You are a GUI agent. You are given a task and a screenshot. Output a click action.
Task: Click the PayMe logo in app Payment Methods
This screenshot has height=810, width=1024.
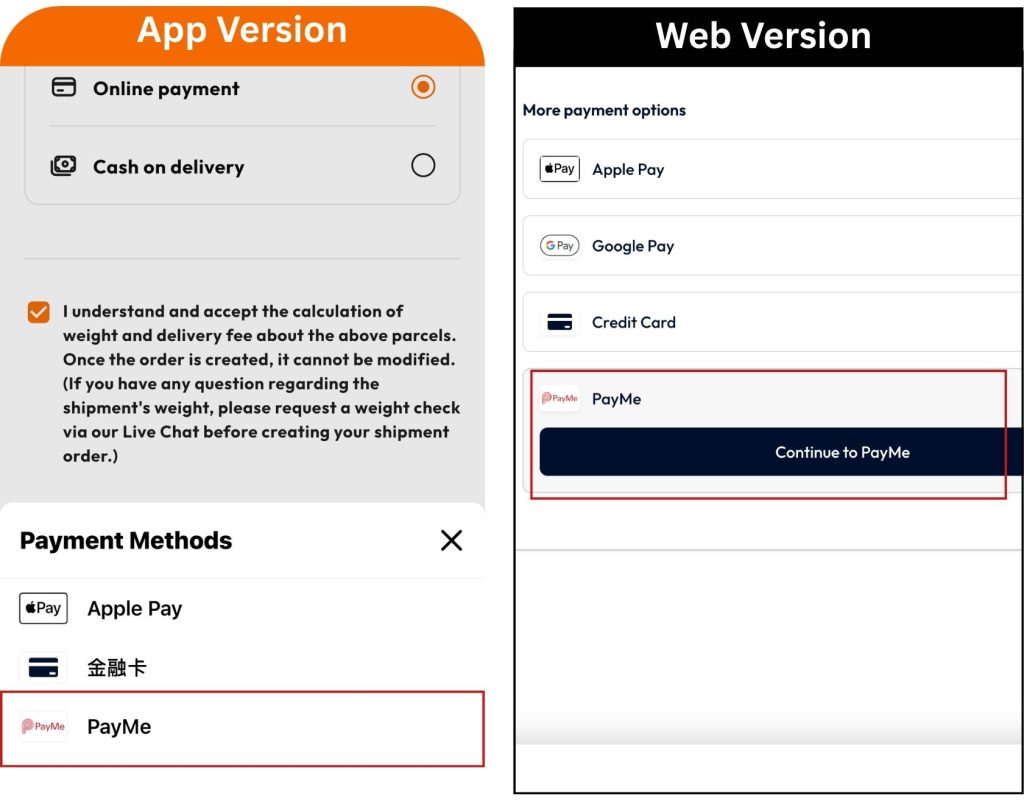(x=44, y=726)
